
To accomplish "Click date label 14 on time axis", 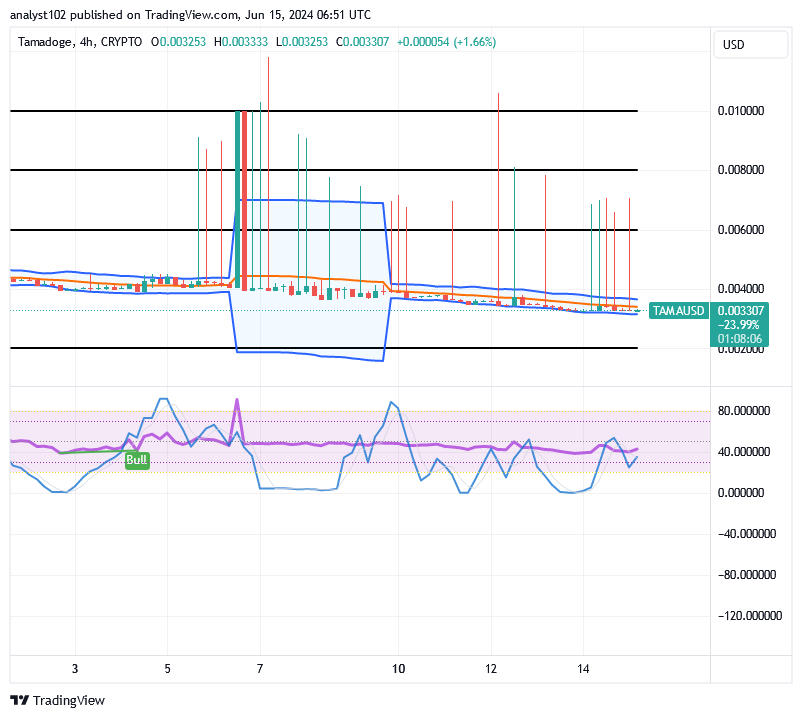I will point(583,668).
